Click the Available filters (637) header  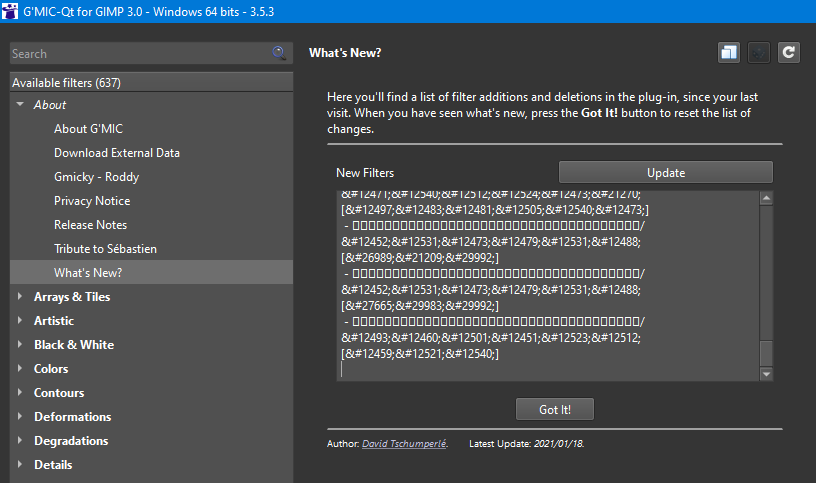[x=151, y=82]
